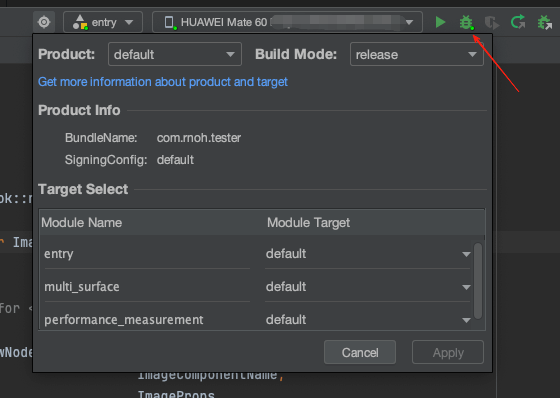Click the Module Target column header

309,223
